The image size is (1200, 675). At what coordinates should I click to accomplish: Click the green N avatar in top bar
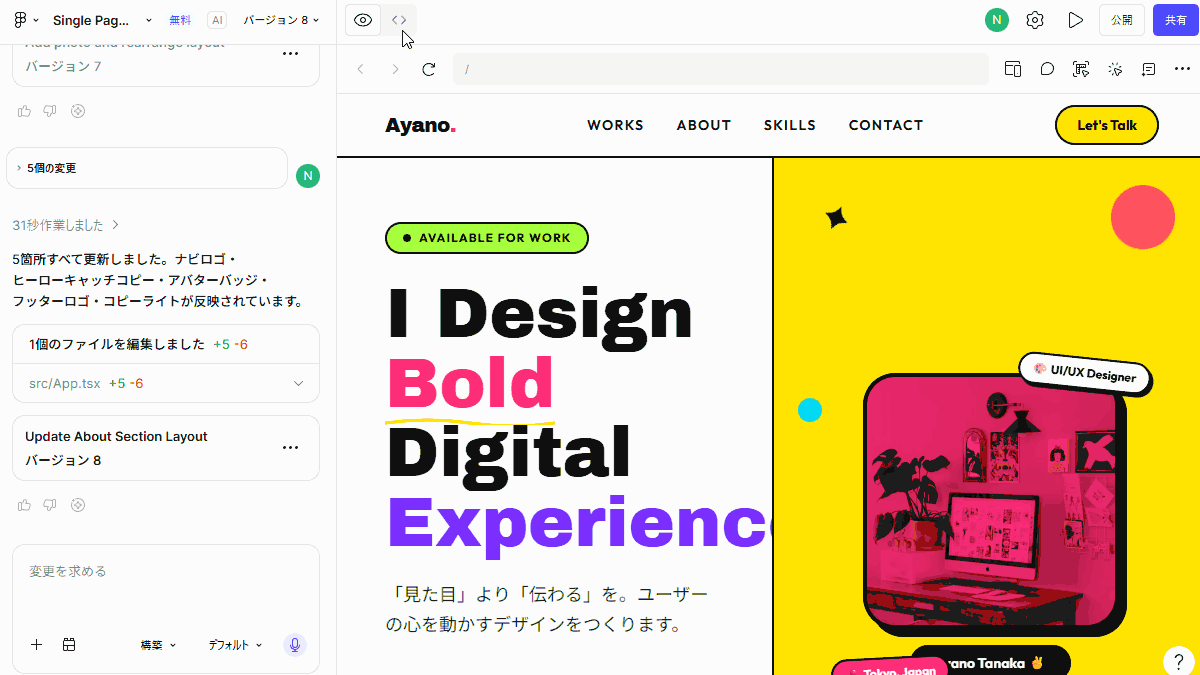[x=997, y=20]
